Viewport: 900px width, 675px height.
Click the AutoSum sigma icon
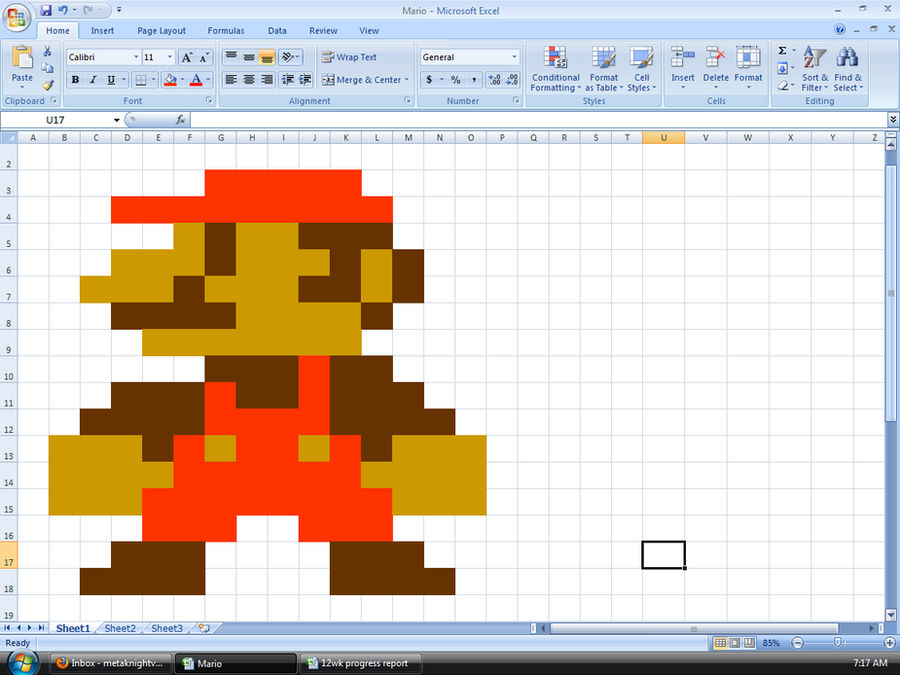click(782, 51)
